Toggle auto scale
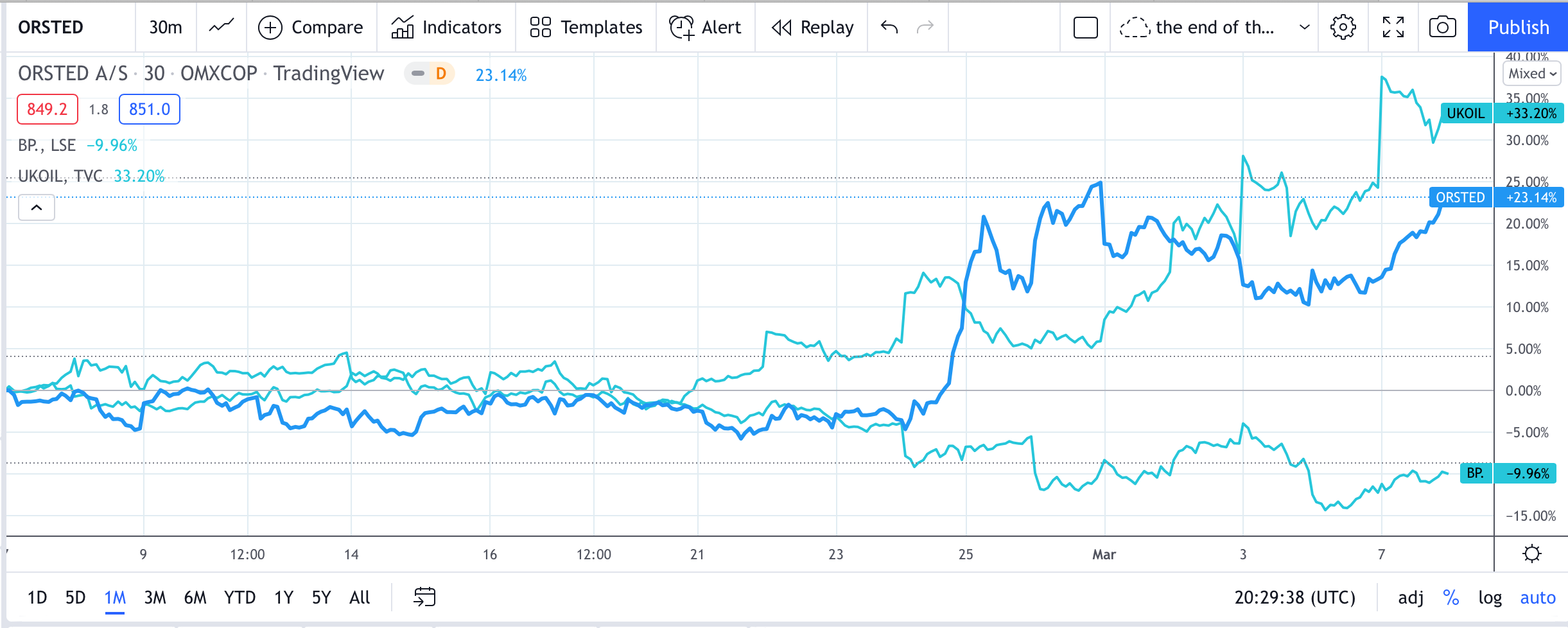The width and height of the screenshot is (1568, 628). [x=1538, y=598]
